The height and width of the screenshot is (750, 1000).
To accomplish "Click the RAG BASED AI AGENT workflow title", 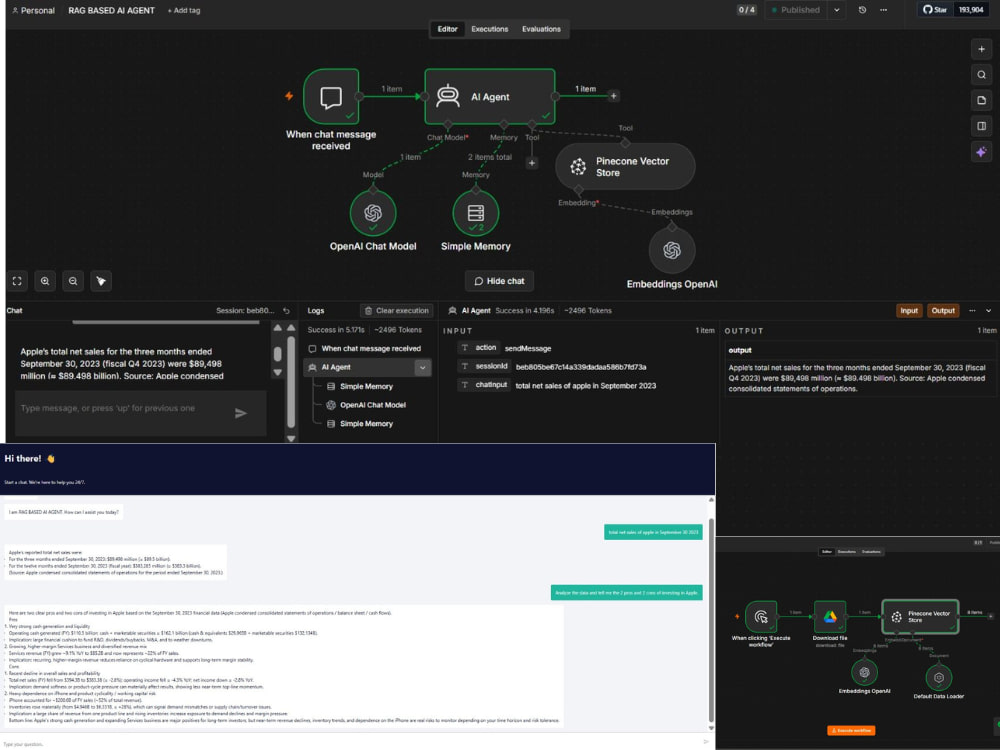I will tap(112, 11).
